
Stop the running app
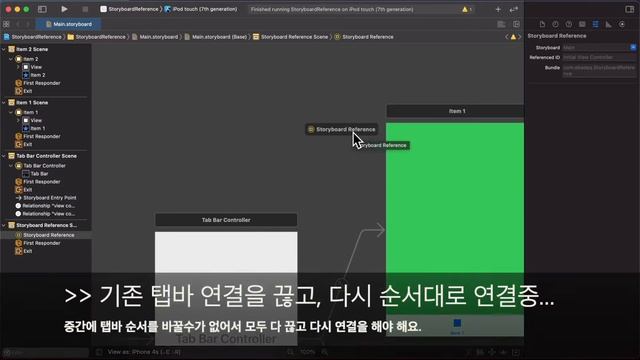[x=85, y=9]
